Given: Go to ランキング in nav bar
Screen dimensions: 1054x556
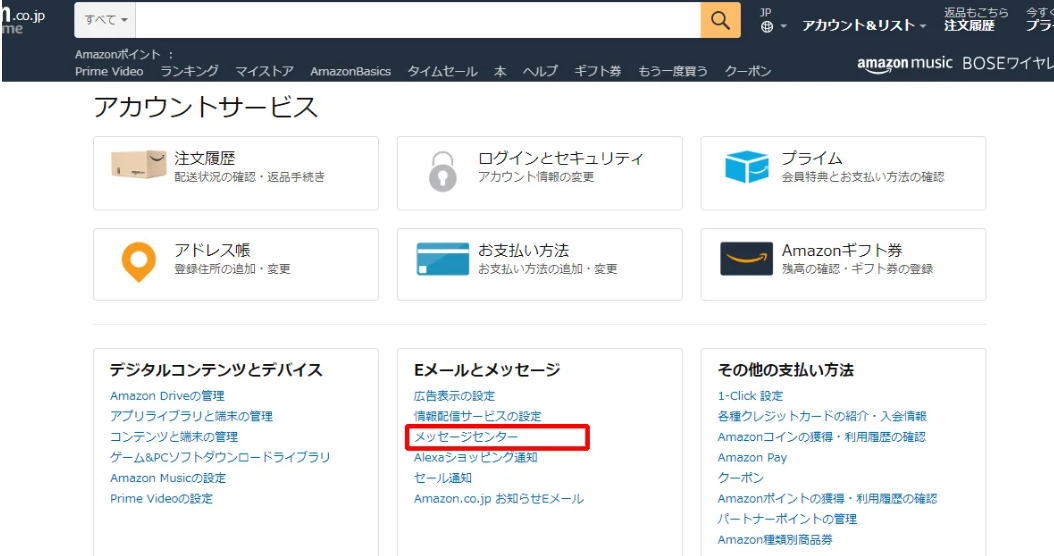Looking at the screenshot, I should pyautogui.click(x=189, y=71).
